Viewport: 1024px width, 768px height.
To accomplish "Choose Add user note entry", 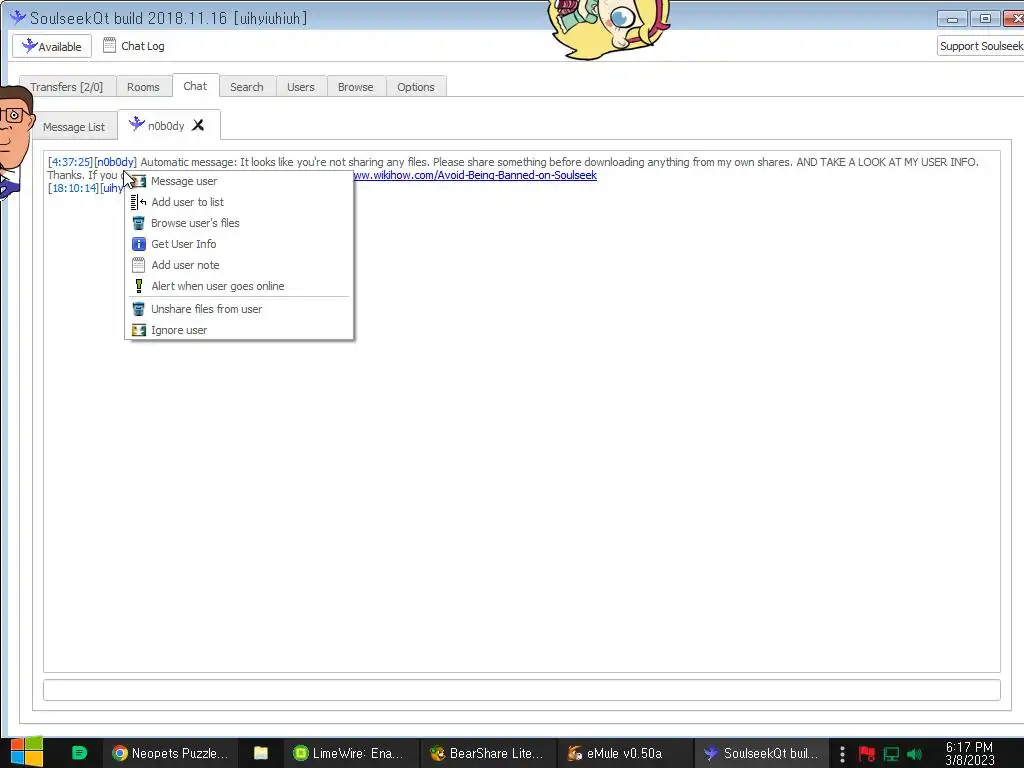I will pos(240,264).
